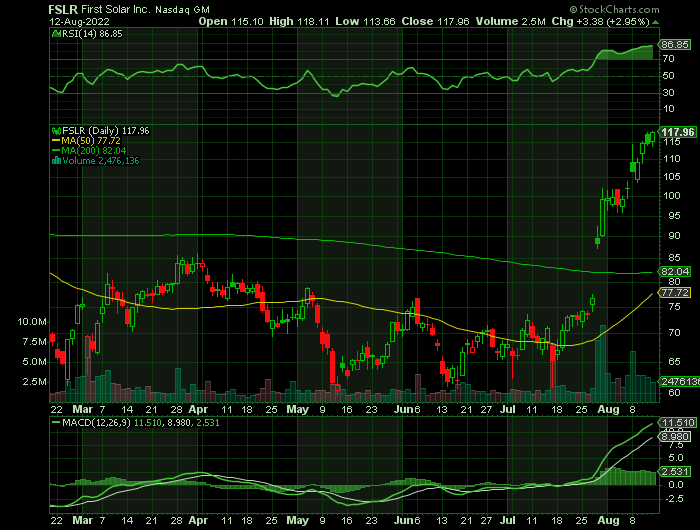Image resolution: width=700 pixels, height=530 pixels.
Task: Click the green up-arrow beside the Chg value
Action: click(x=655, y=22)
